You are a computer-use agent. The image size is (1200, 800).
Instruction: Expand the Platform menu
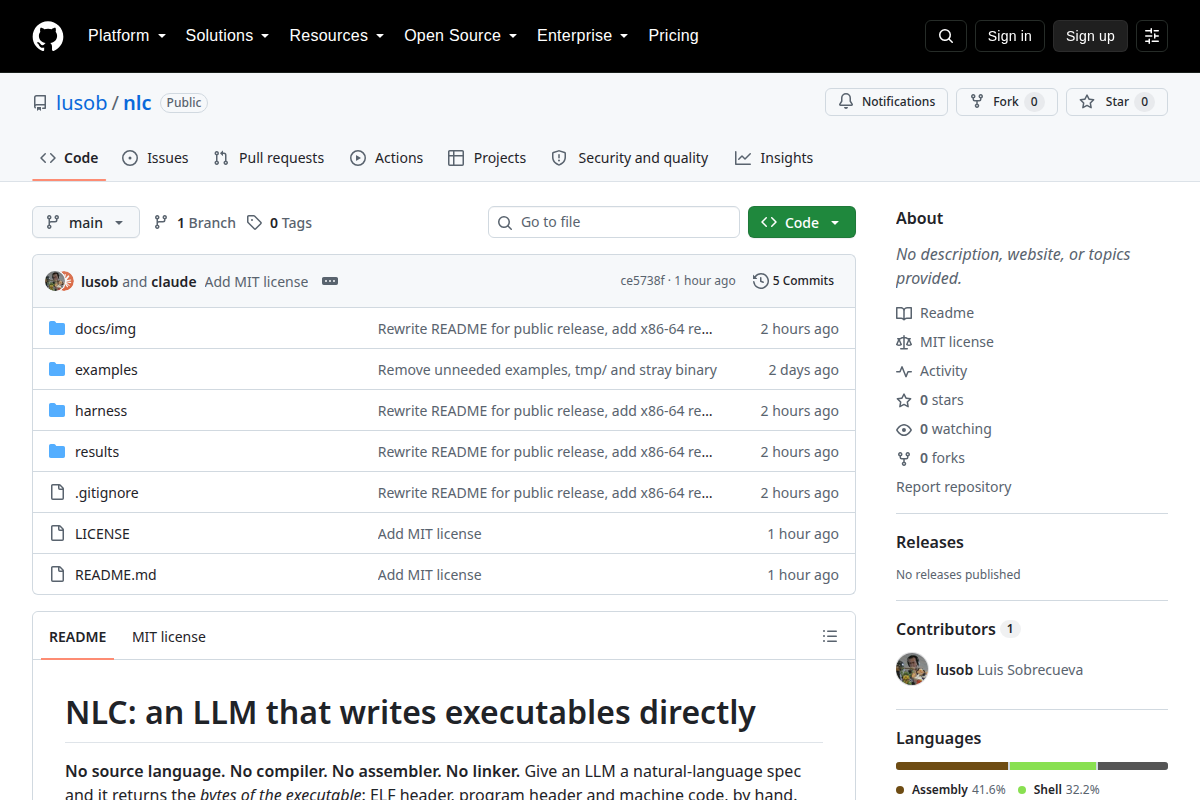(126, 36)
